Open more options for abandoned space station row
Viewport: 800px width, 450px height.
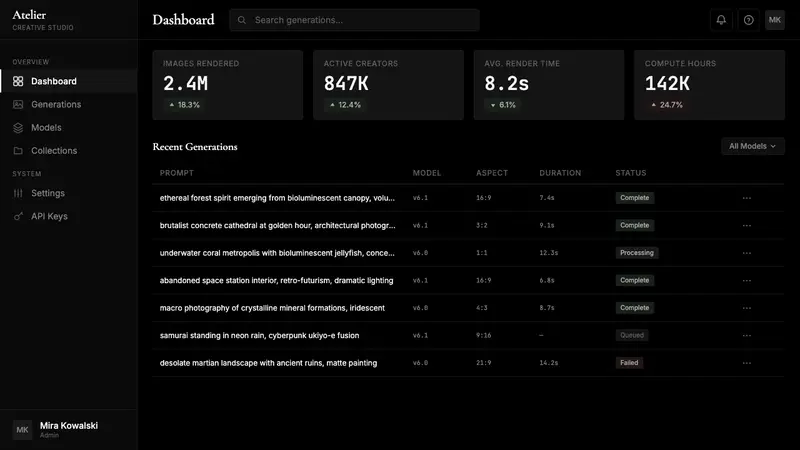746,281
